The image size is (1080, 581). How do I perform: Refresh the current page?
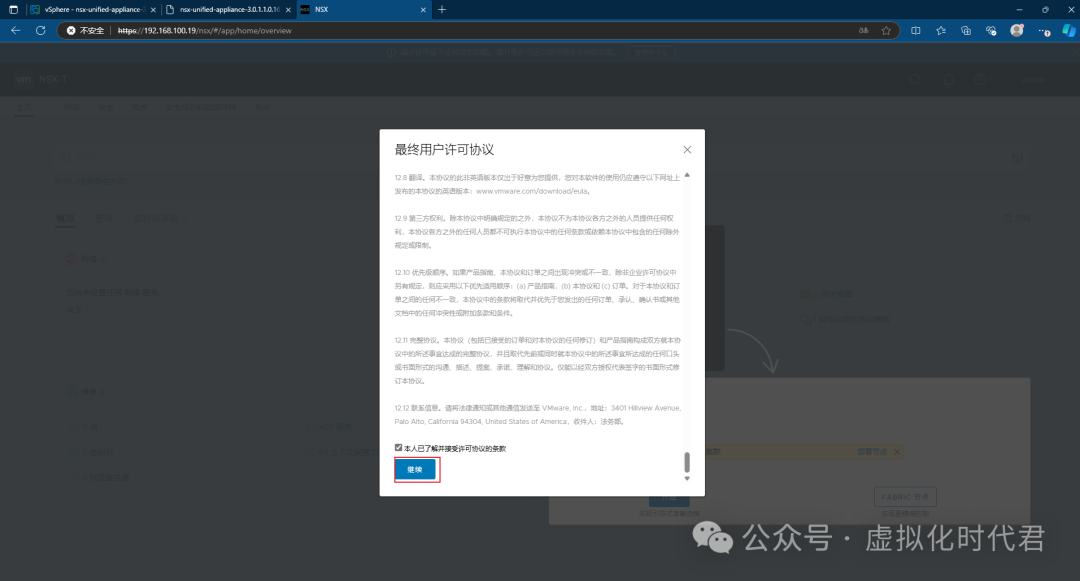41,30
